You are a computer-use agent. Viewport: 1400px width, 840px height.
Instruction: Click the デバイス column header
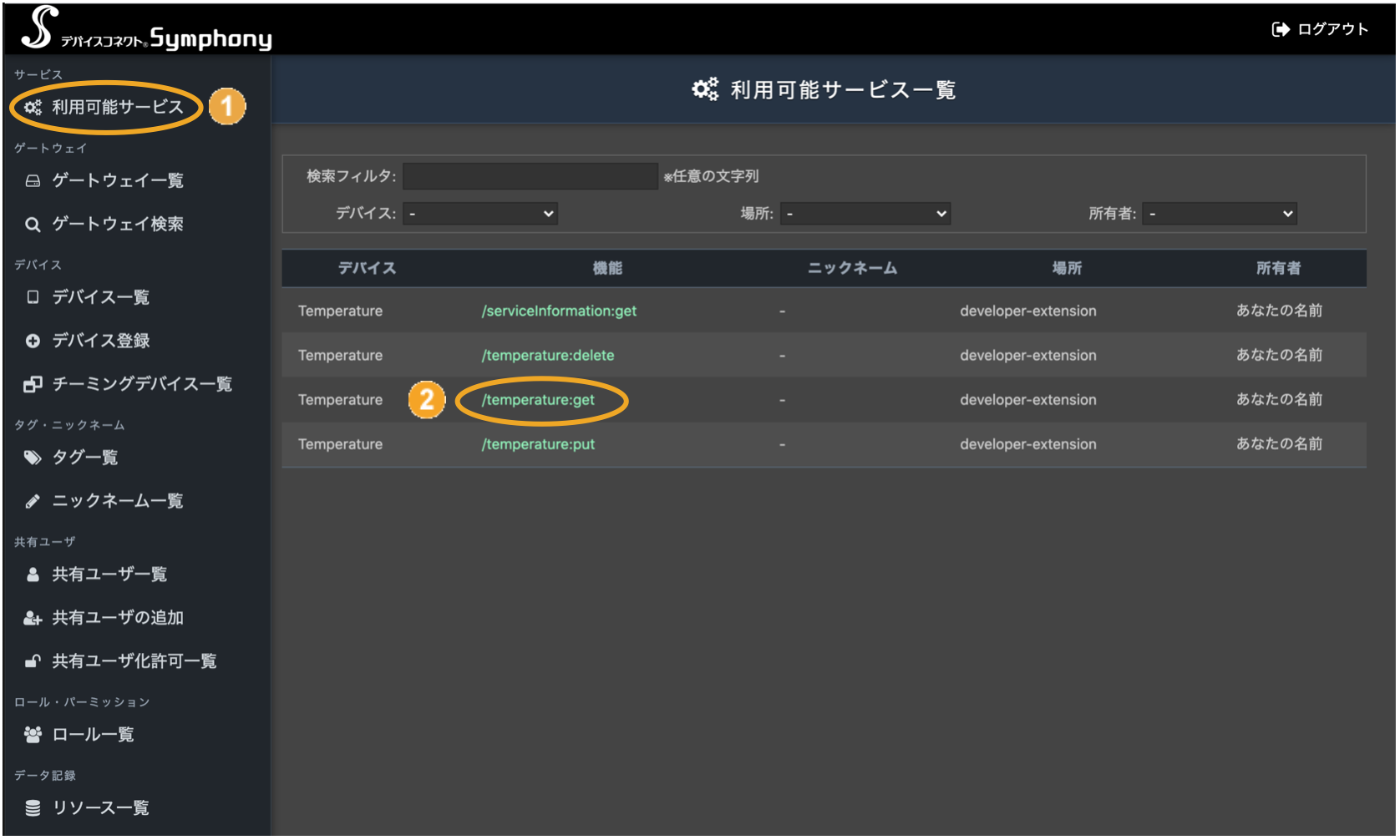pyautogui.click(x=367, y=268)
